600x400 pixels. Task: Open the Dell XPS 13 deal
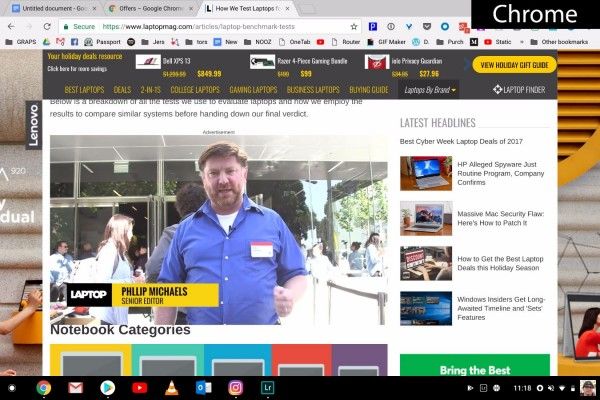179,67
